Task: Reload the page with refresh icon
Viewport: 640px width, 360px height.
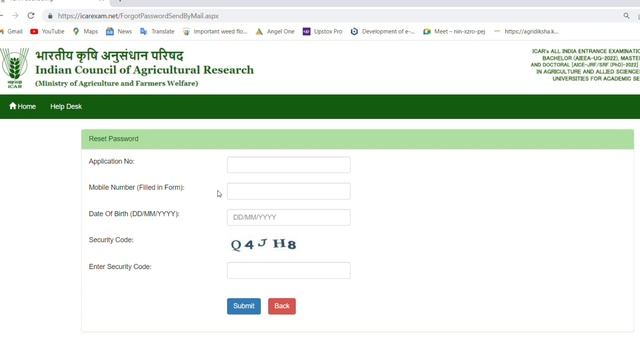Action: click(31, 16)
